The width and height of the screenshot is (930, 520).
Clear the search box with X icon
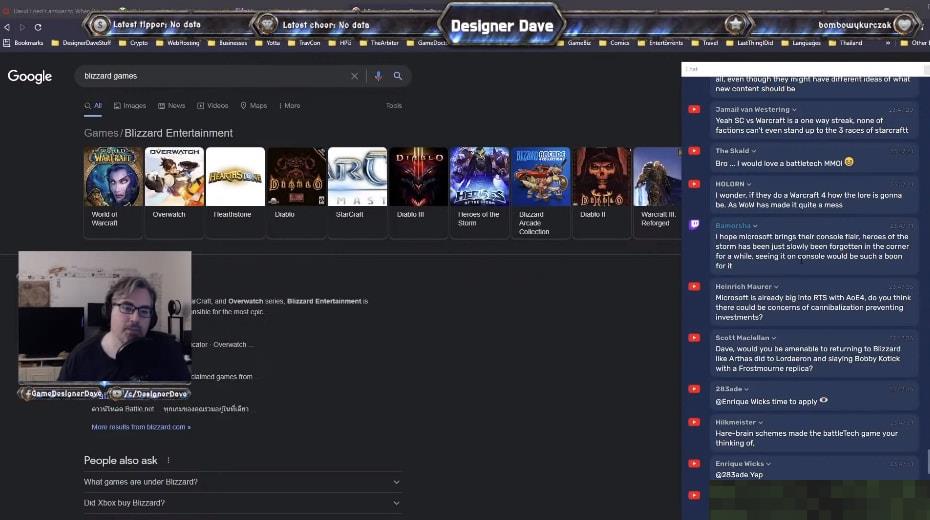pos(354,76)
